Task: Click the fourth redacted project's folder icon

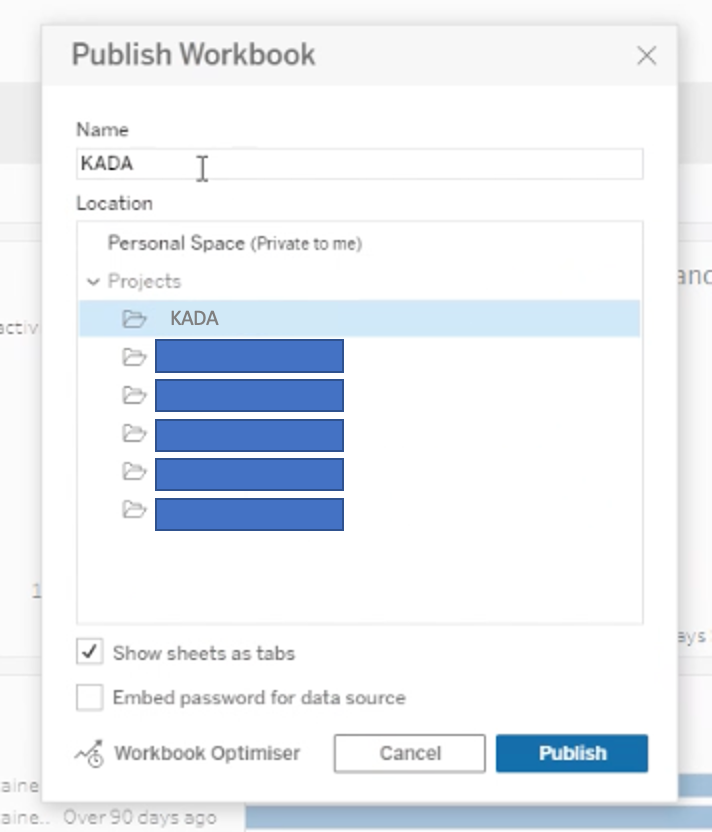Action: (134, 472)
